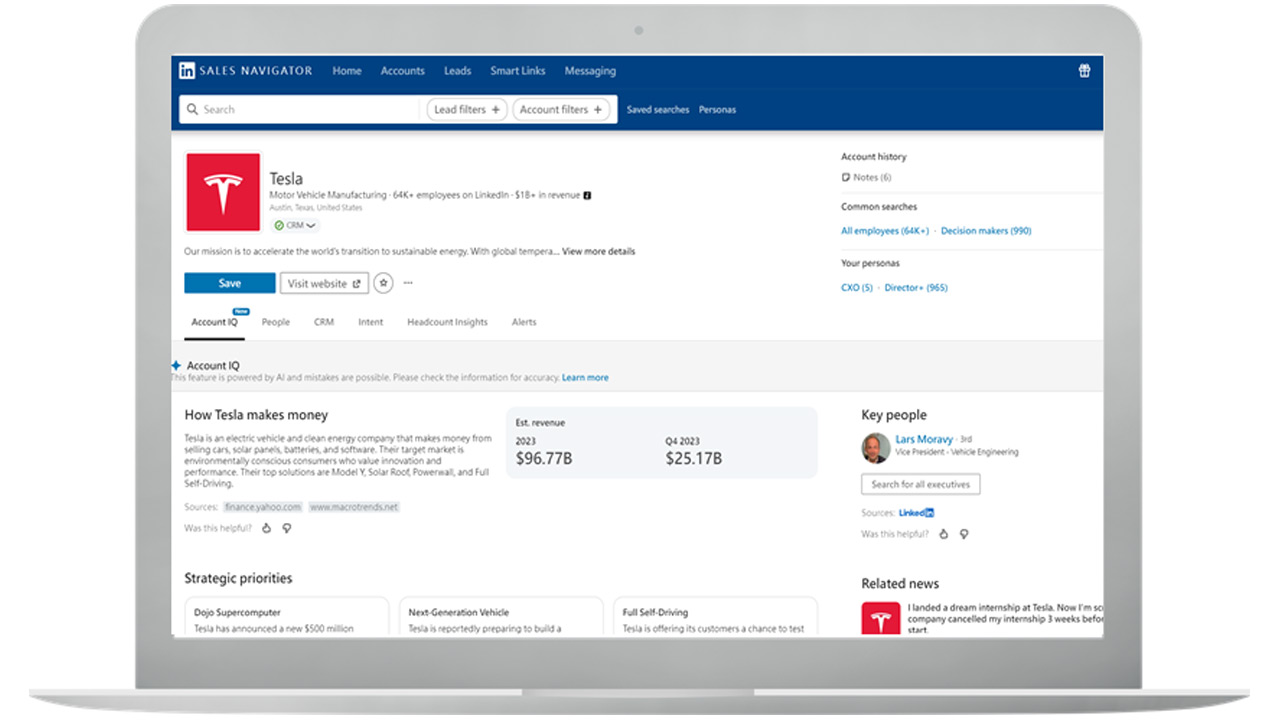Image resolution: width=1280 pixels, height=720 pixels.
Task: Switch to the Intent tab
Action: (370, 322)
